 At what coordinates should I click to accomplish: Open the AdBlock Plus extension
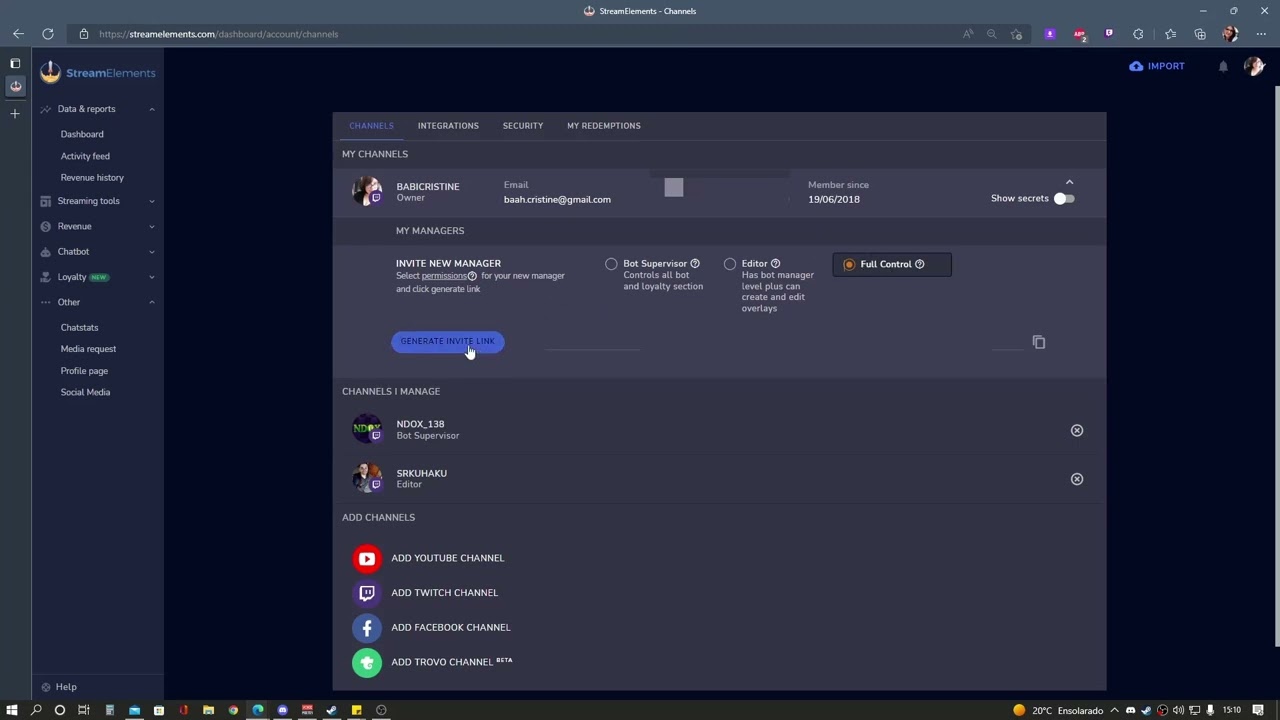point(1080,34)
